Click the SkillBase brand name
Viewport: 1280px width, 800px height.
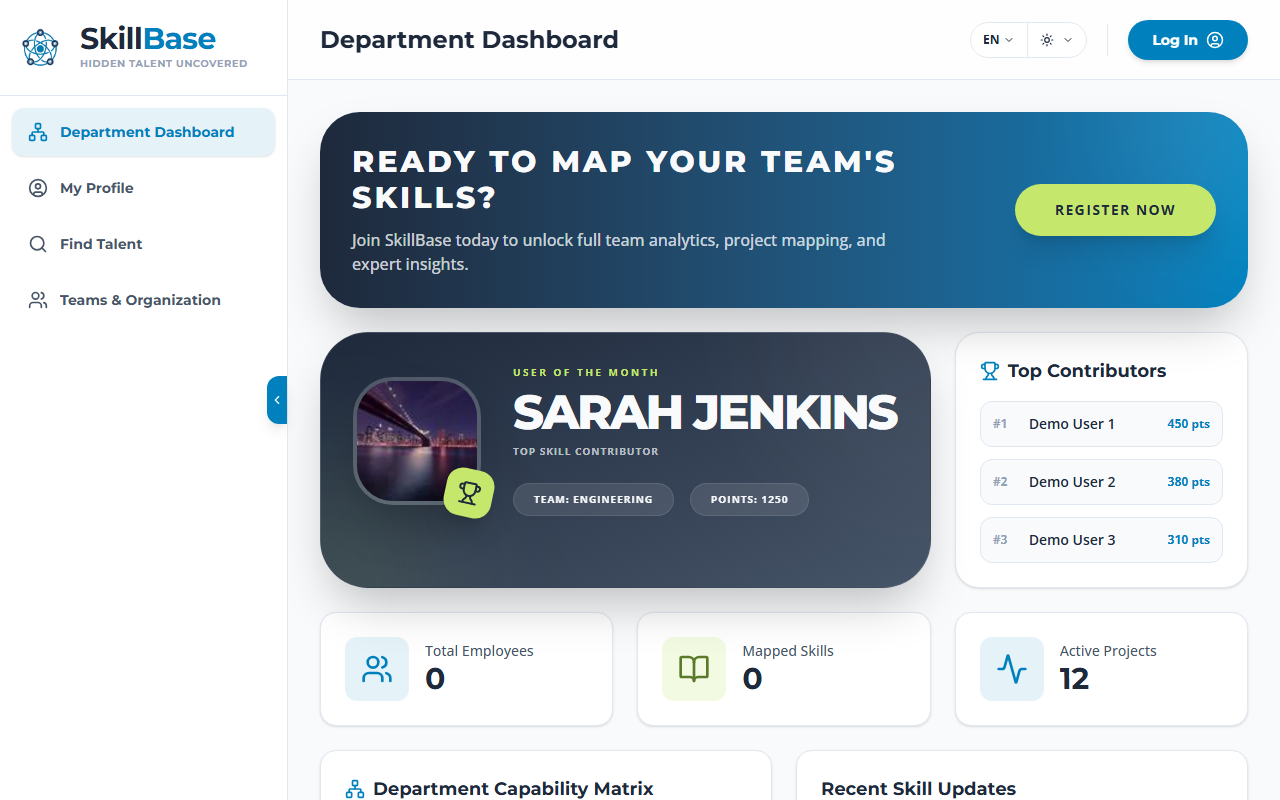[x=148, y=39]
